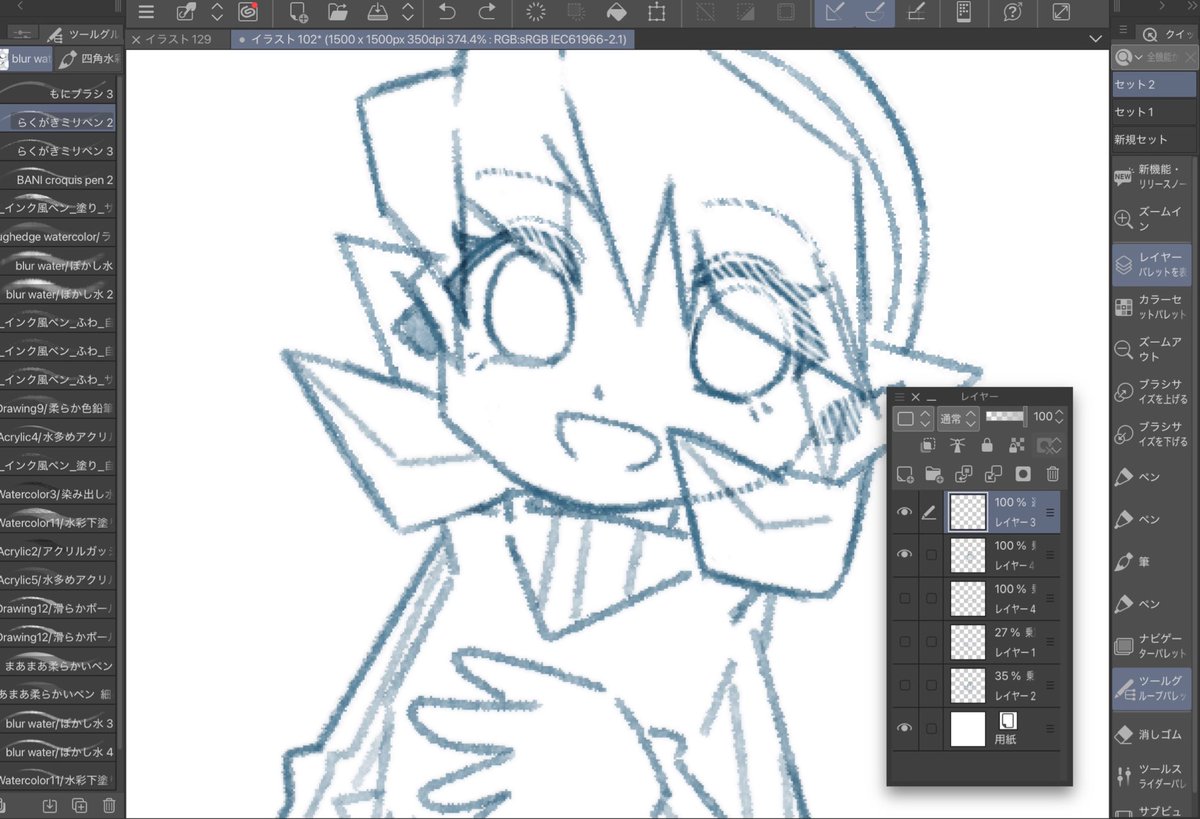Delete layer with trash icon in Layer panel
Image resolution: width=1200 pixels, height=819 pixels.
tap(1053, 474)
